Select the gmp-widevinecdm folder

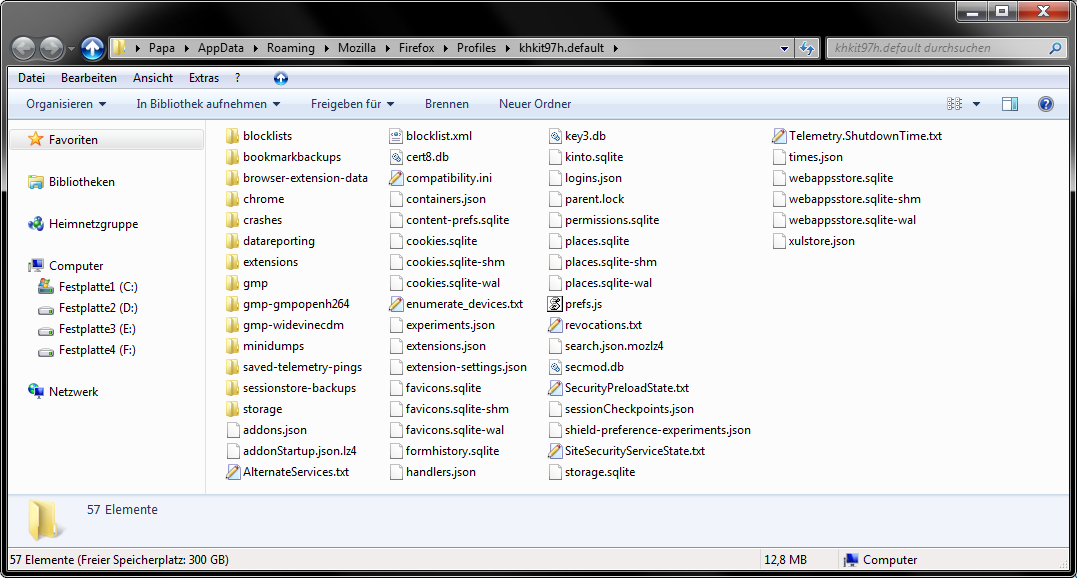point(293,325)
